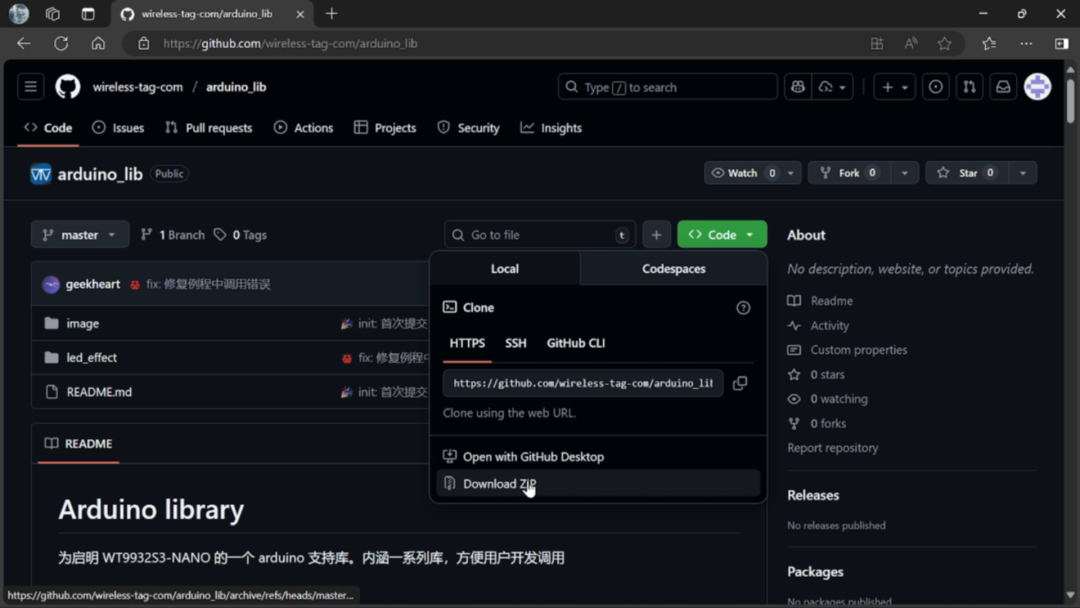The height and width of the screenshot is (608, 1080).
Task: Open the image folder
Action: pos(83,324)
